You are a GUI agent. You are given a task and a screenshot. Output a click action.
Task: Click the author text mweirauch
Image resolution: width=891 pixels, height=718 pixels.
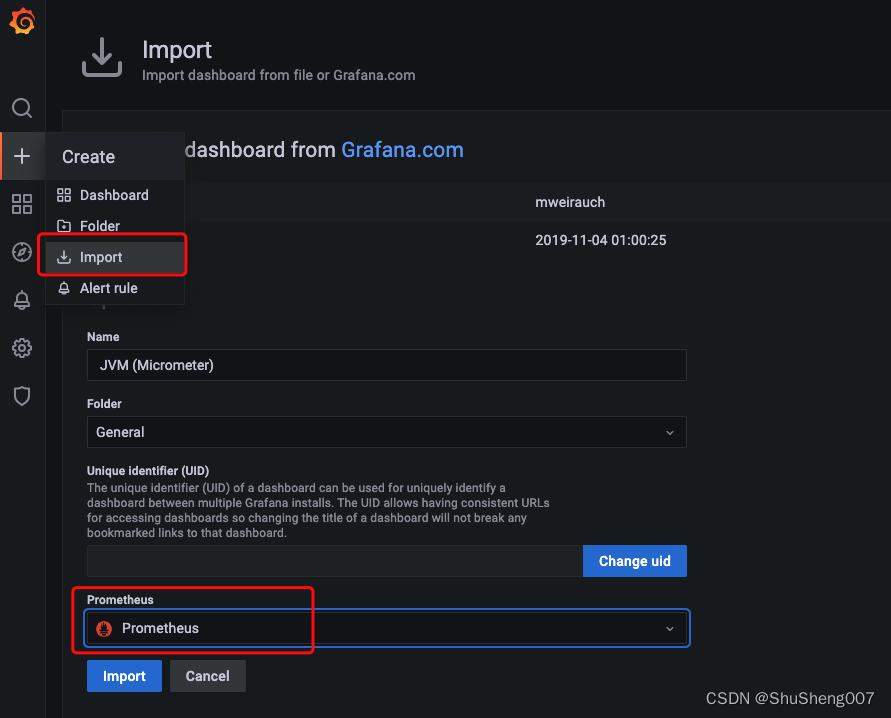pos(570,202)
